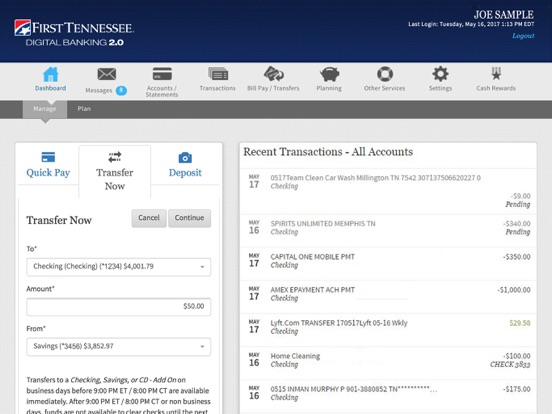
Task: Click the Cancel button
Action: [x=149, y=218]
